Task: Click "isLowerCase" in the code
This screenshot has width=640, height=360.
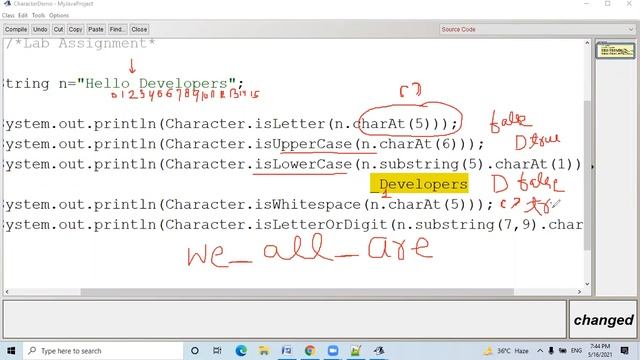Action: (303, 164)
